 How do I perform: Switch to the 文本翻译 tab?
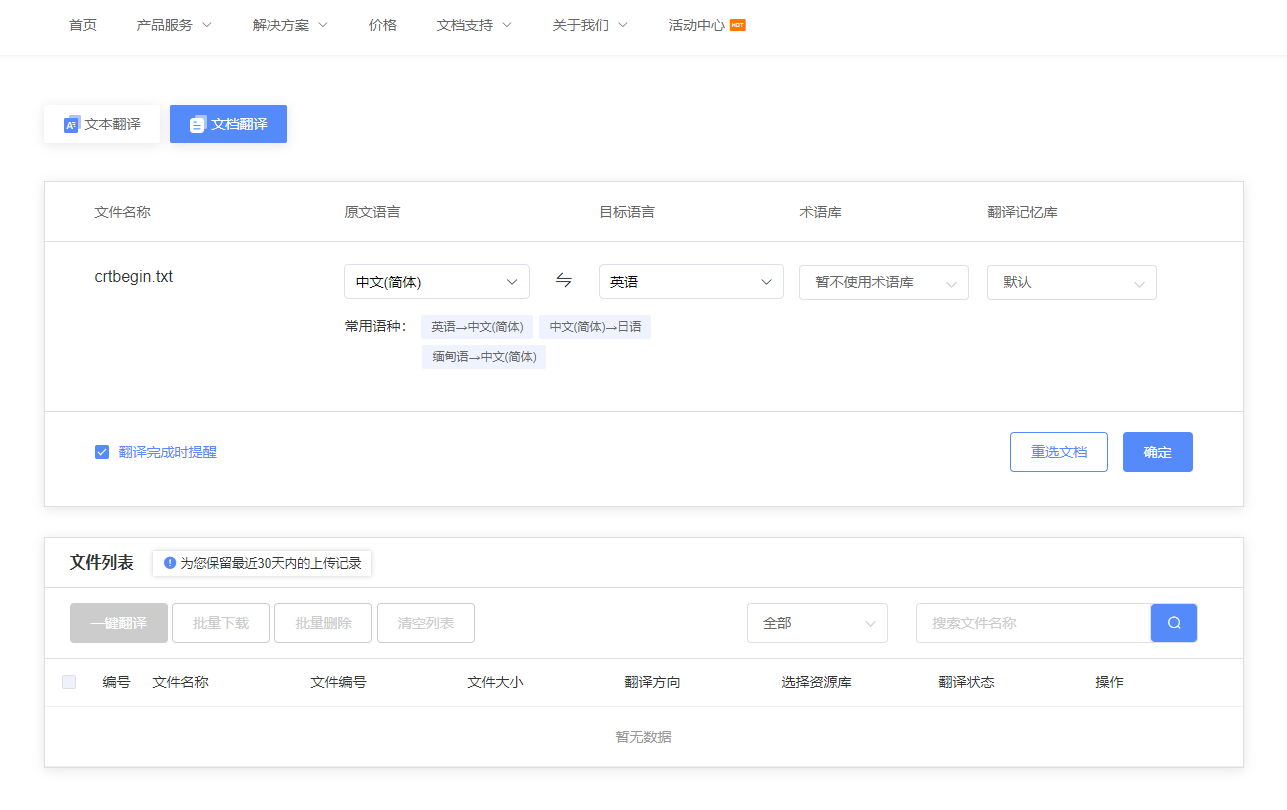point(102,125)
